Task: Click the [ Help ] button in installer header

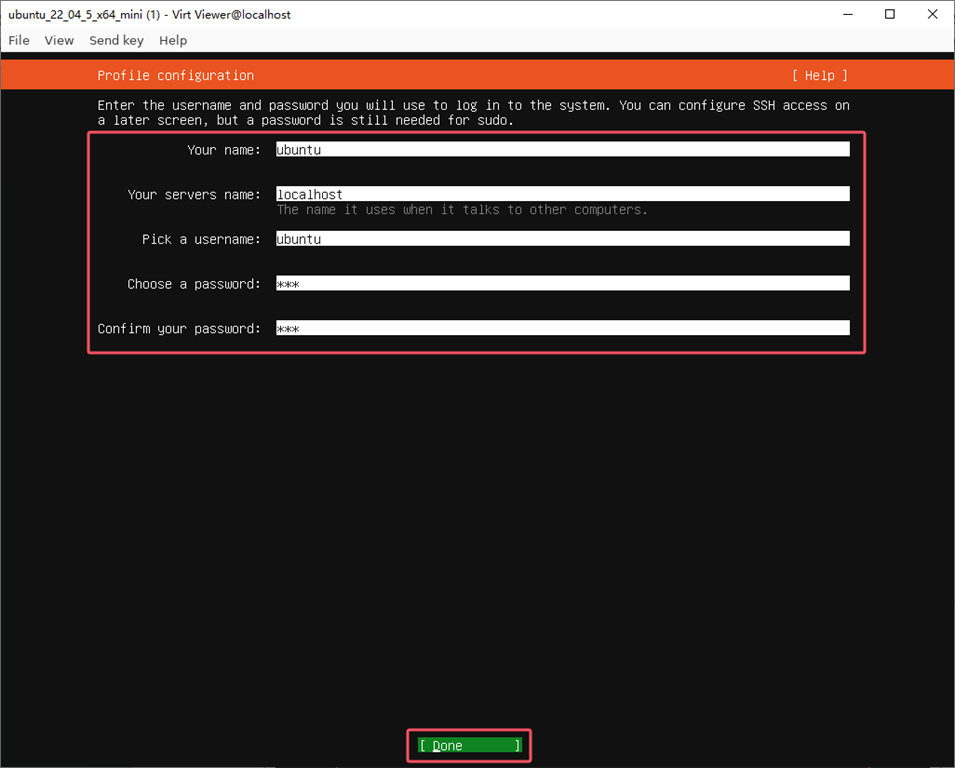Action: pos(819,76)
